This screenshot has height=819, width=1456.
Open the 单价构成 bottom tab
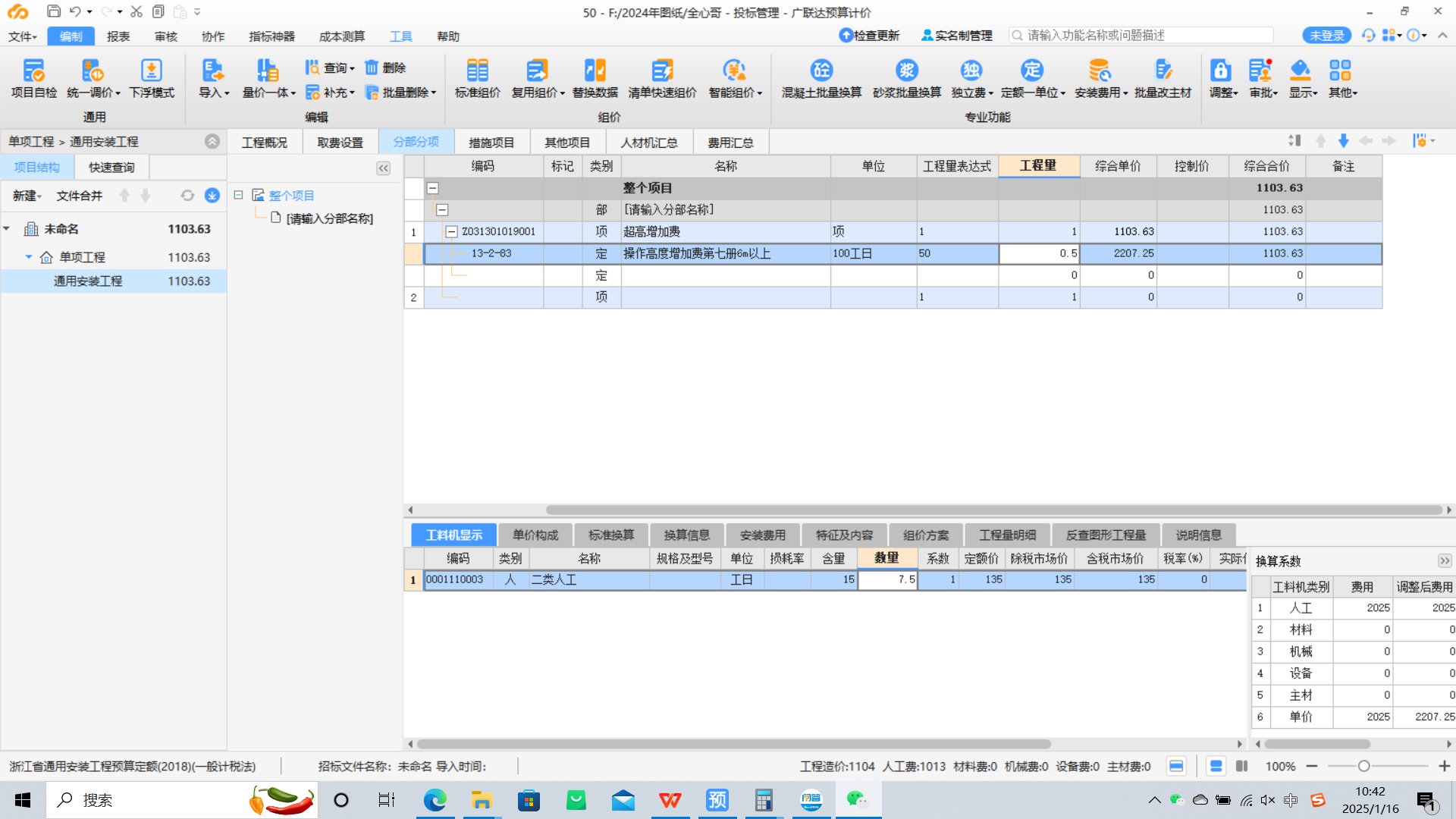[x=535, y=535]
